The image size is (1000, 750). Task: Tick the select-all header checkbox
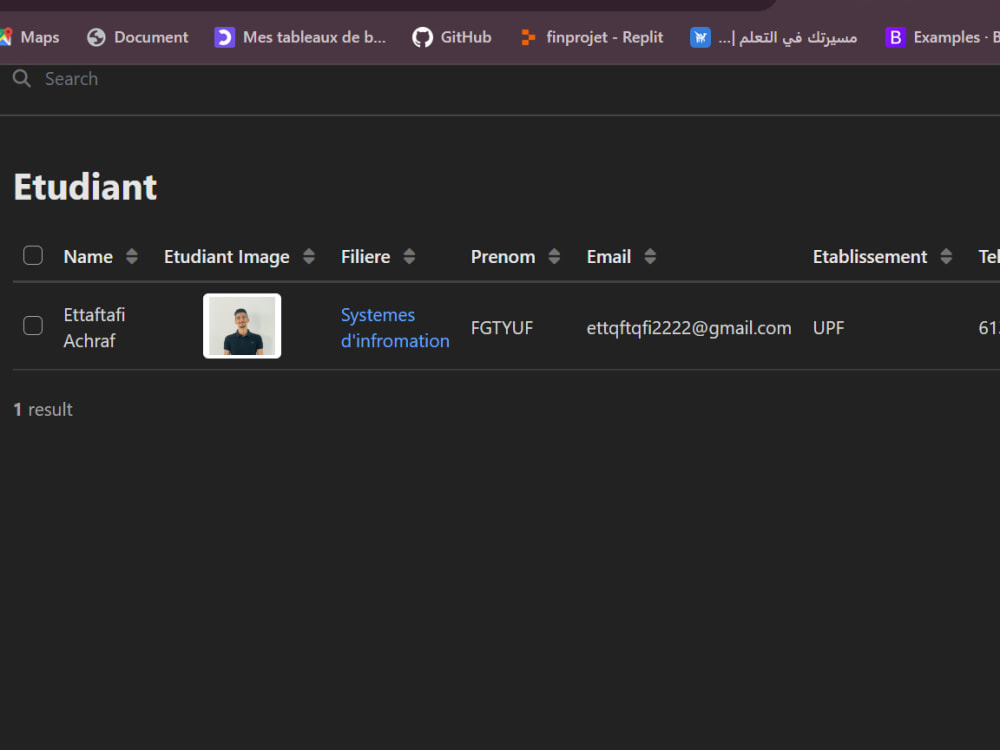(x=33, y=255)
